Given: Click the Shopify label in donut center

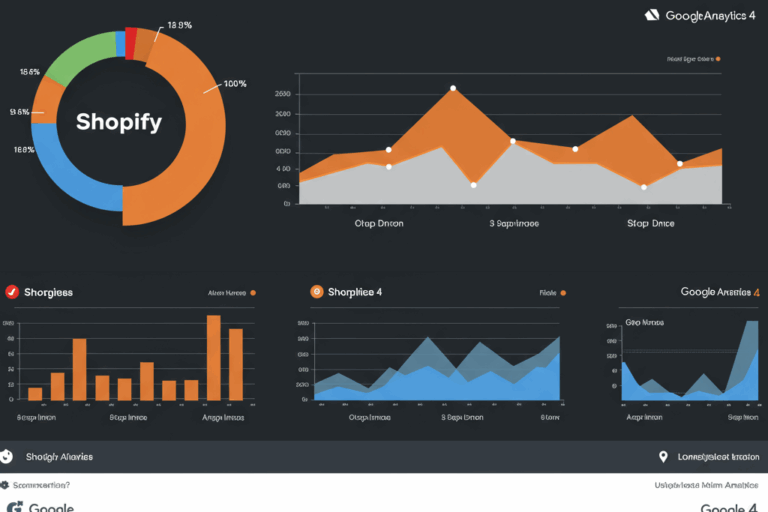Looking at the screenshot, I should (118, 121).
